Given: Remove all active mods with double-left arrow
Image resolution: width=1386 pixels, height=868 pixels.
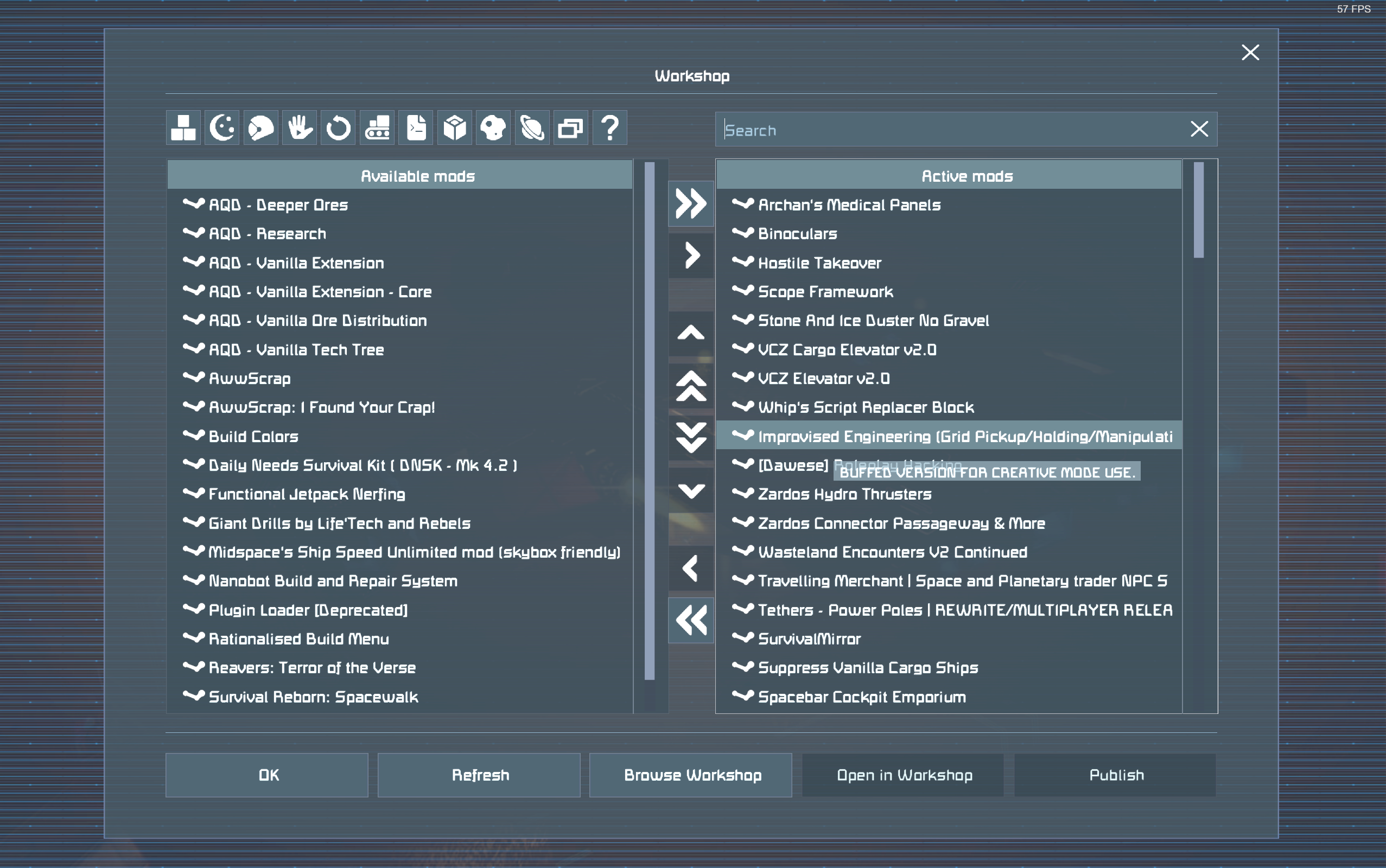Looking at the screenshot, I should tap(691, 620).
